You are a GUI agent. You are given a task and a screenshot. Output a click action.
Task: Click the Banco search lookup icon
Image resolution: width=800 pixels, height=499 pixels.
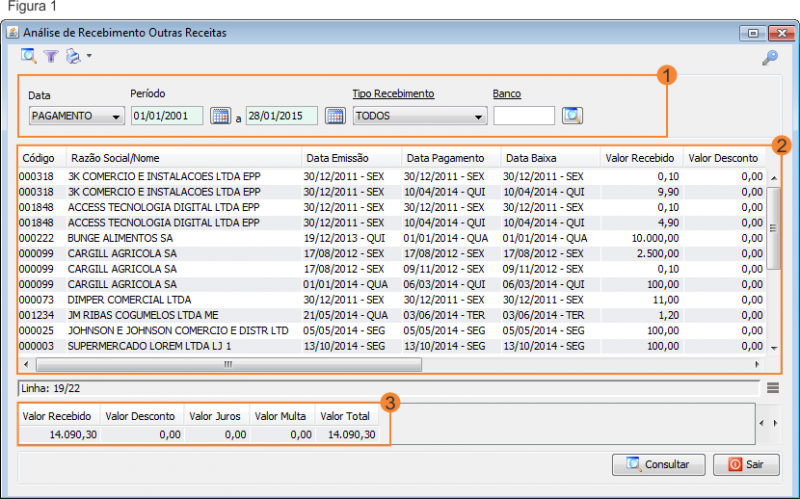(572, 116)
